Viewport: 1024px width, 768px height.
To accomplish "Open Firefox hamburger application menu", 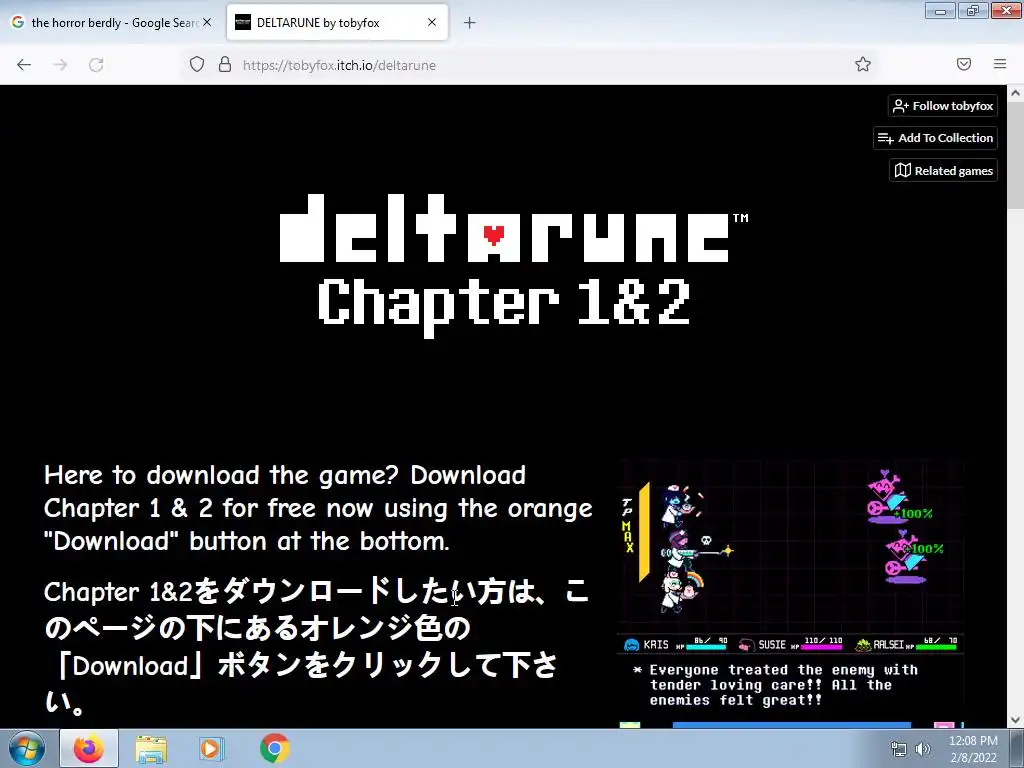I will 1000,64.
